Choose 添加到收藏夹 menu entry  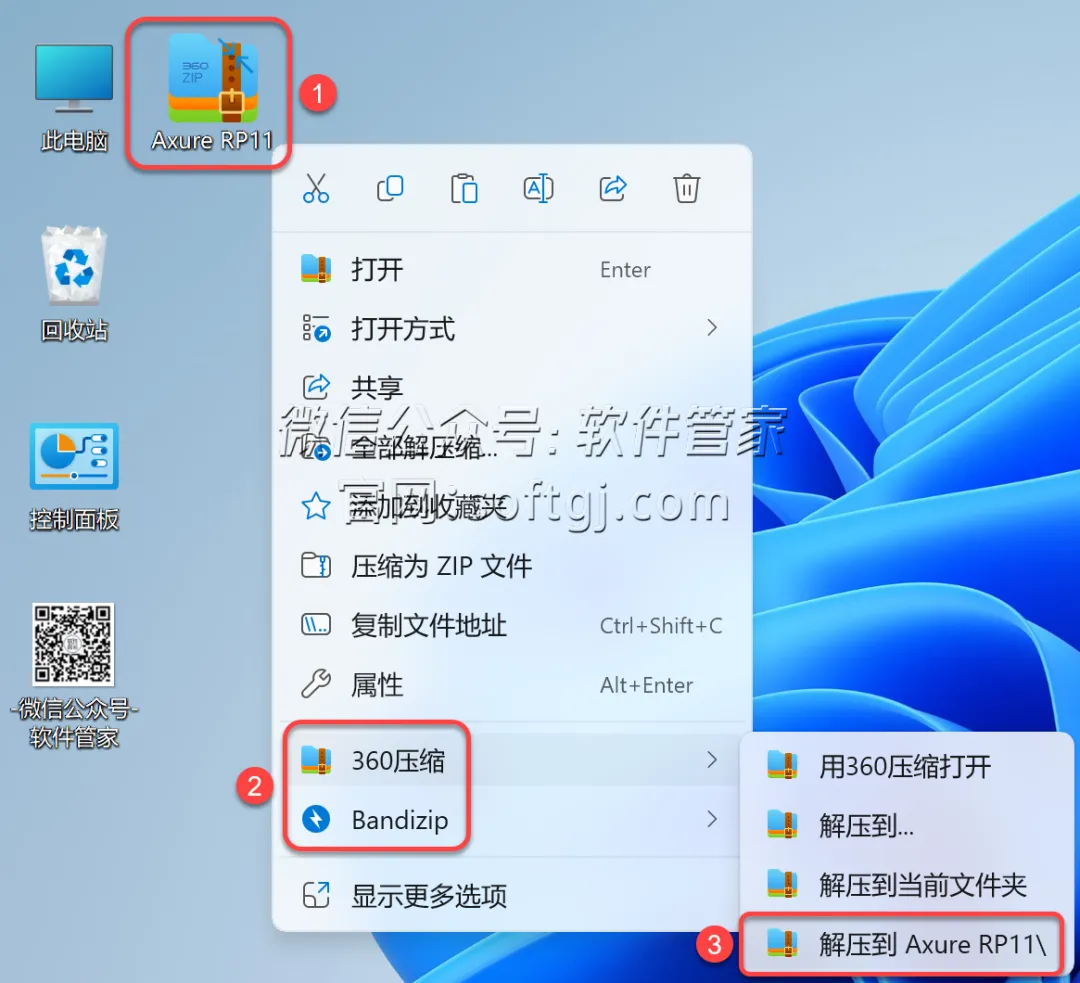coord(511,507)
